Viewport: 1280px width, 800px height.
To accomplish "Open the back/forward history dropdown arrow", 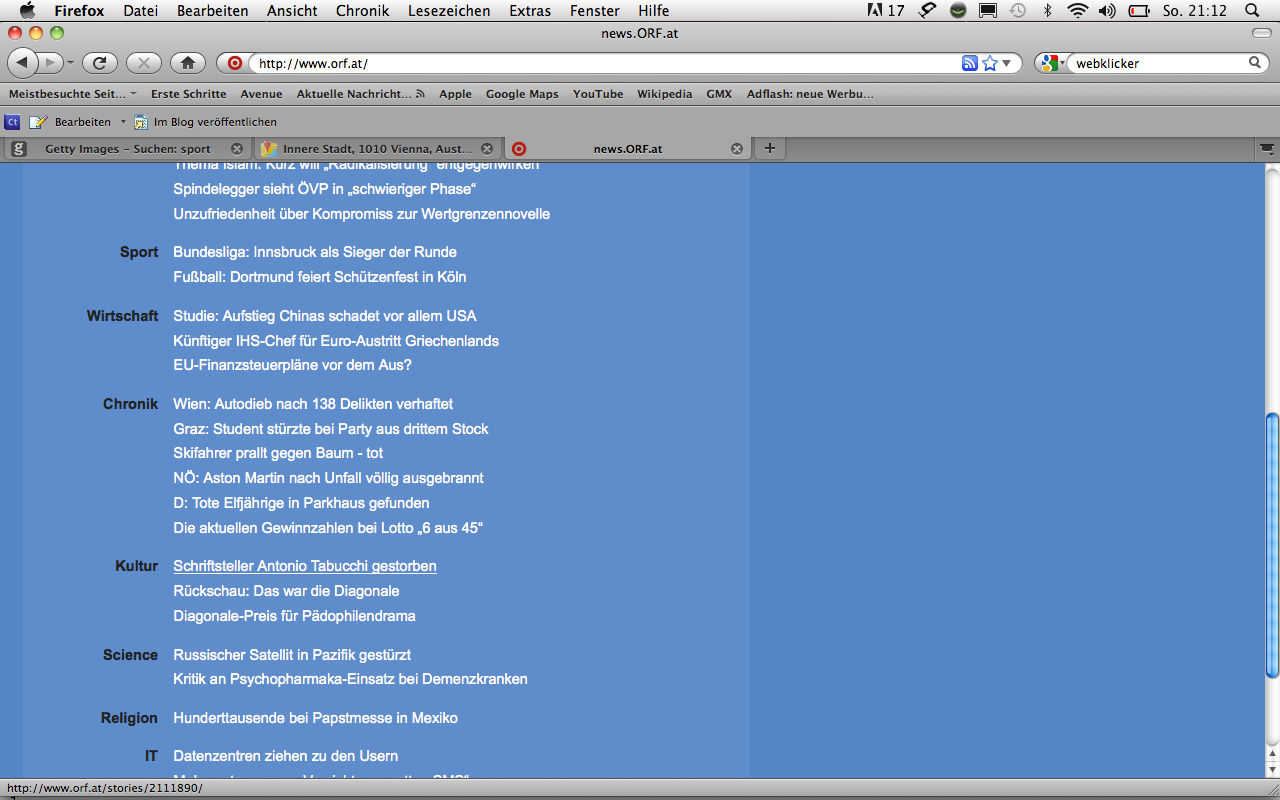I will [x=70, y=63].
